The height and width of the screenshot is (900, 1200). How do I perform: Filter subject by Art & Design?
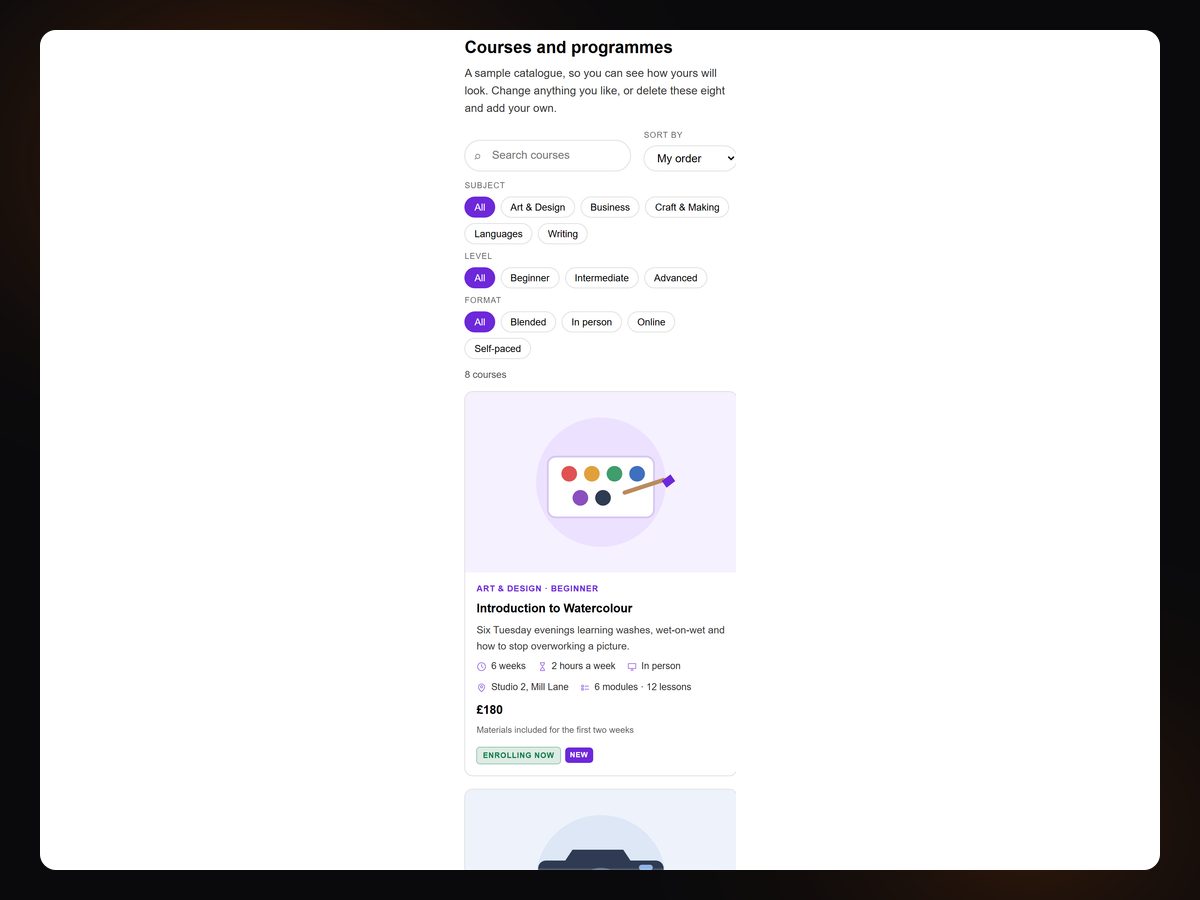coord(537,207)
